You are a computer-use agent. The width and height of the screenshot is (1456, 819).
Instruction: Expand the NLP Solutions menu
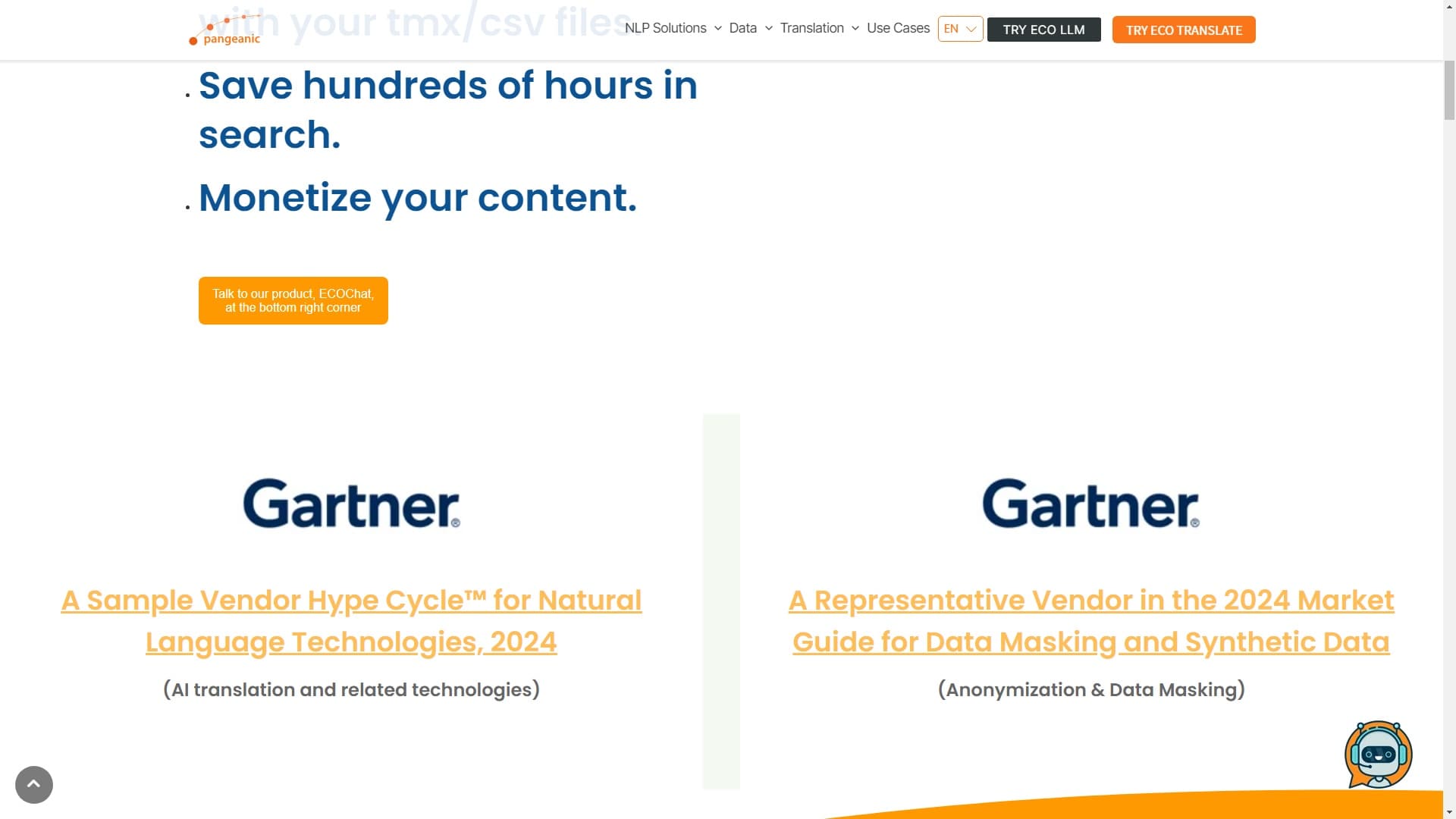[673, 28]
